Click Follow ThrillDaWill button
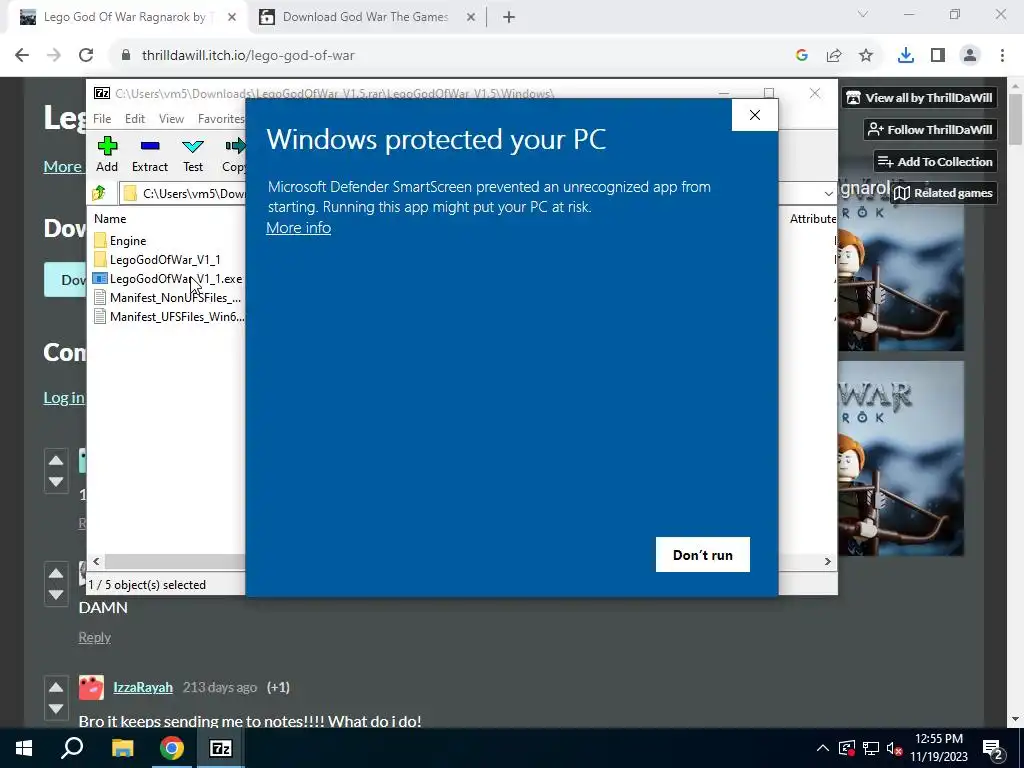 930,130
